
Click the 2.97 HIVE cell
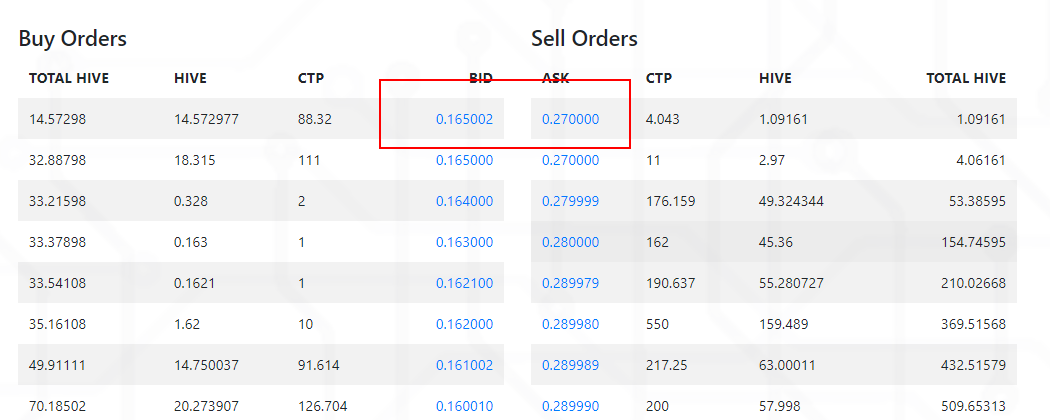coord(772,160)
